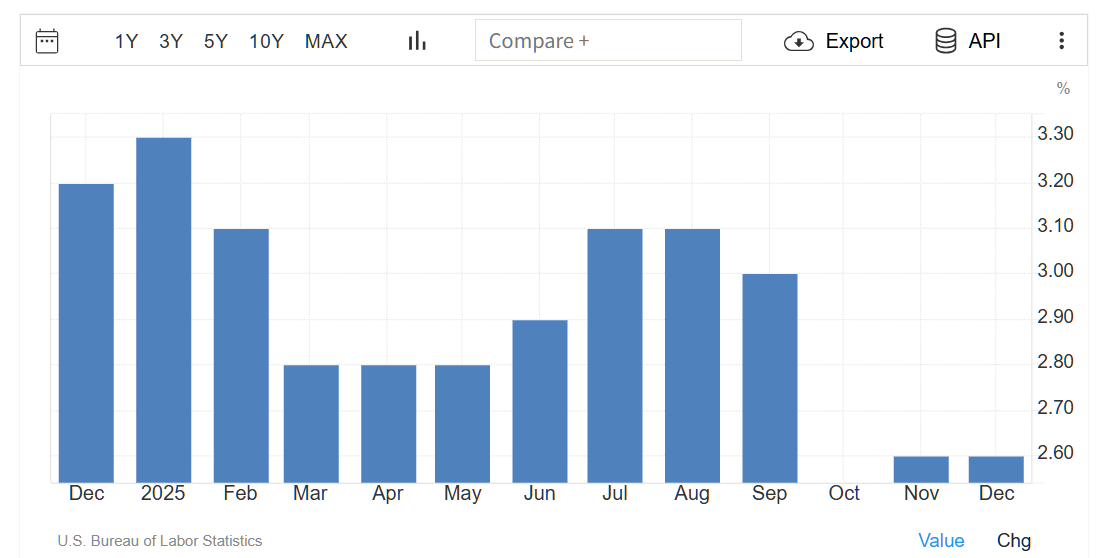The image size is (1105, 558).
Task: Click the July bar in chart
Action: [615, 355]
